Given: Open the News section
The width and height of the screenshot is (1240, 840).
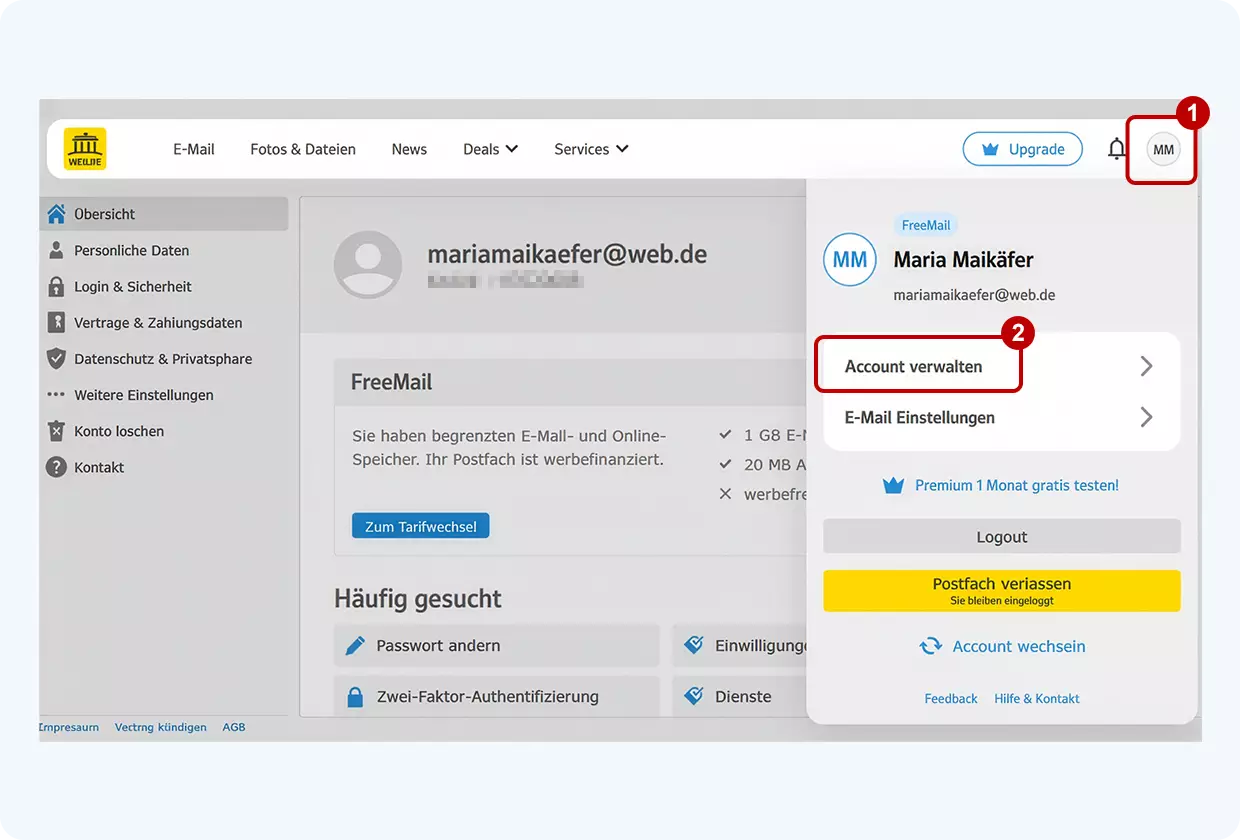Looking at the screenshot, I should coord(409,148).
